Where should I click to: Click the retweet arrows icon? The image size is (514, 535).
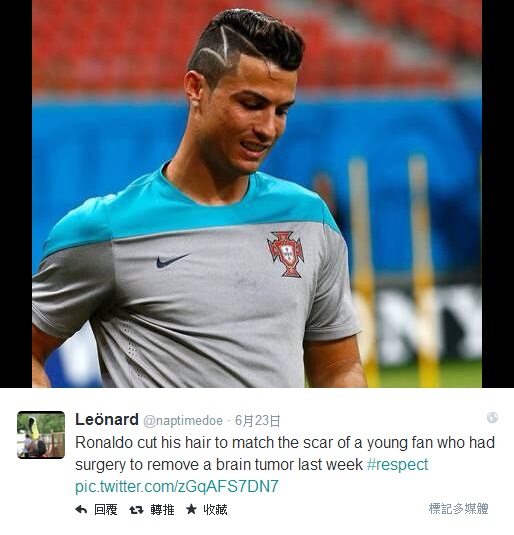click(x=136, y=510)
